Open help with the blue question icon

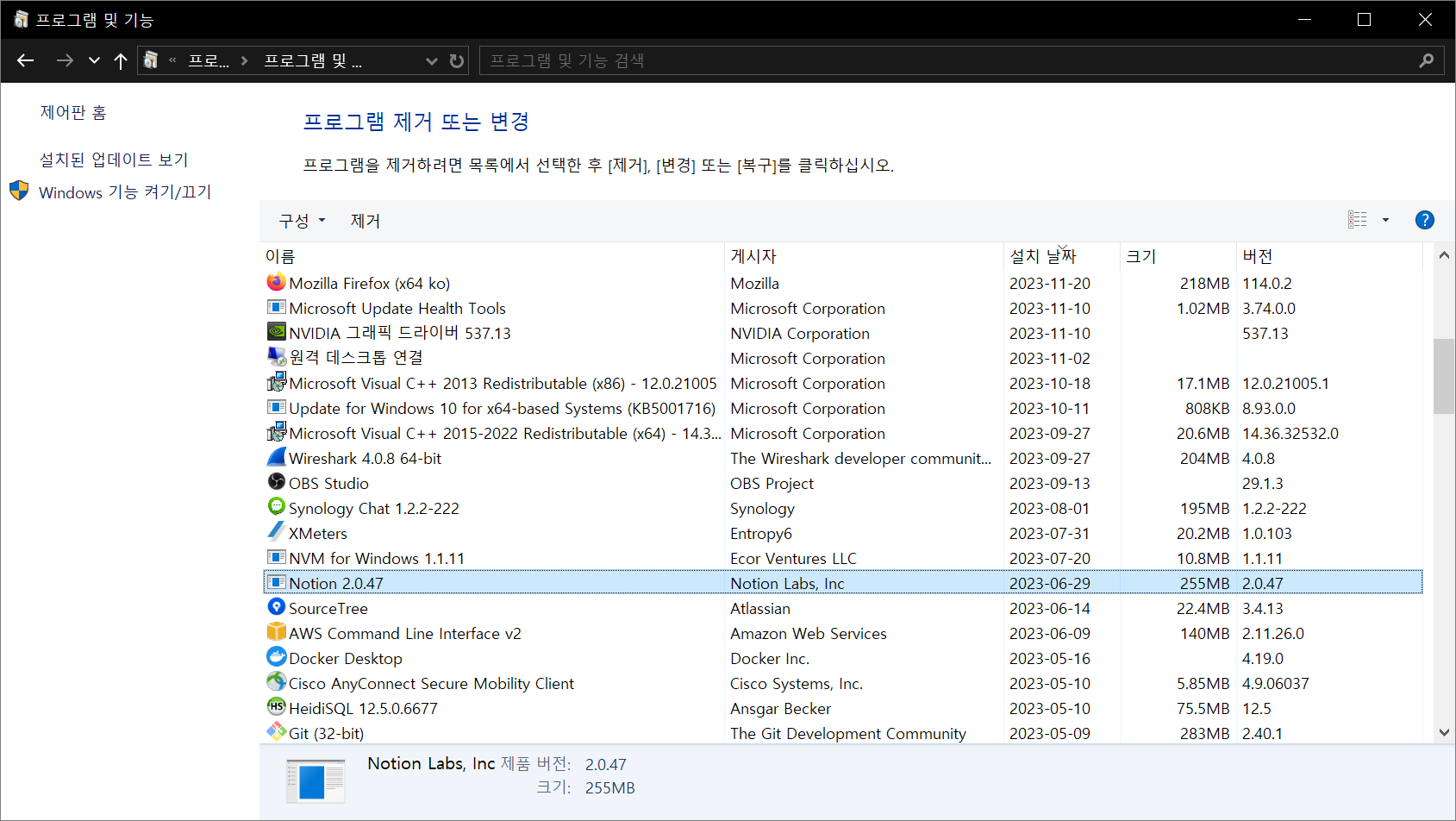[x=1425, y=220]
